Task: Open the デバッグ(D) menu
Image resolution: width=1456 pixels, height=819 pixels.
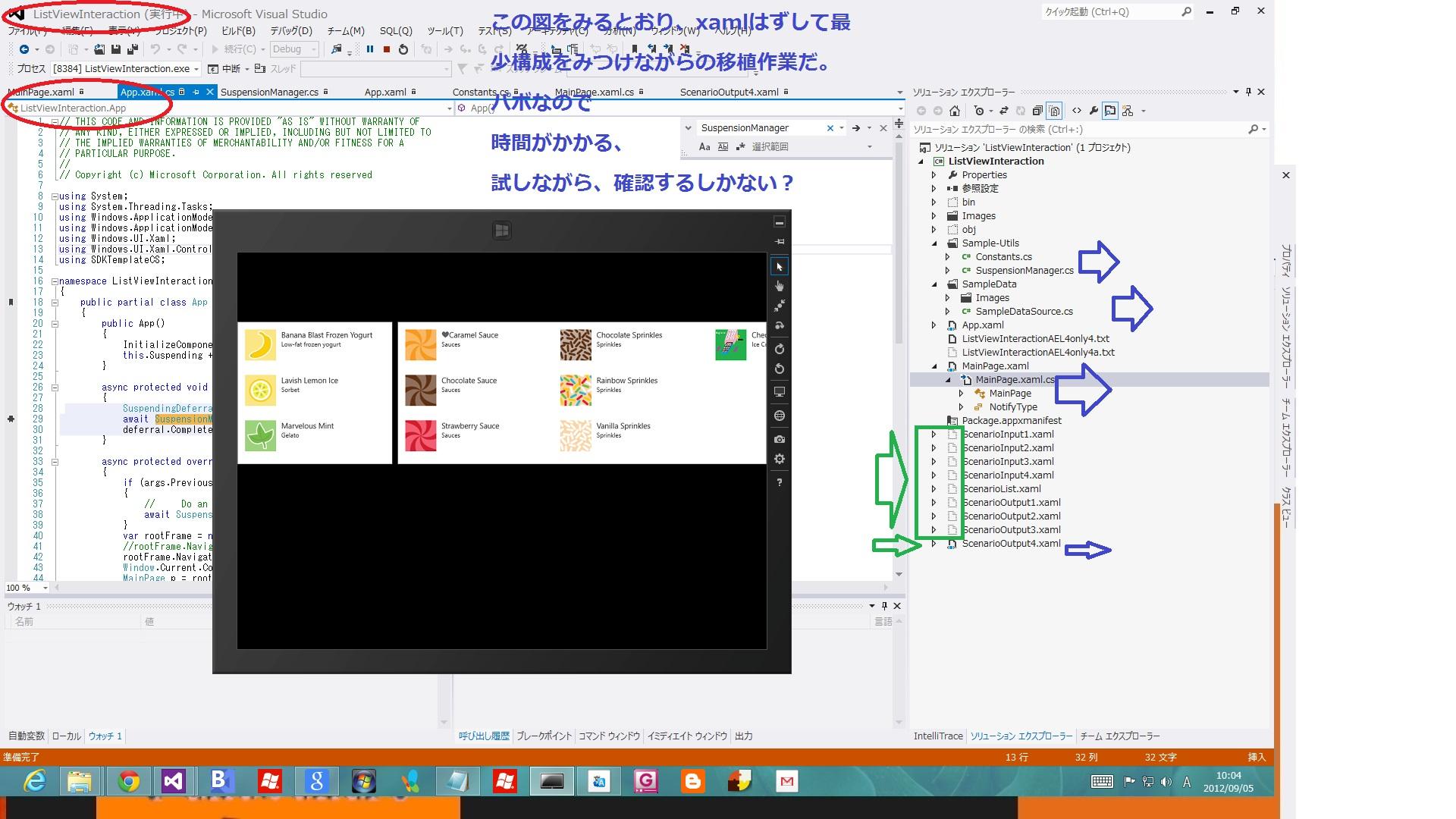Action: pos(291,31)
